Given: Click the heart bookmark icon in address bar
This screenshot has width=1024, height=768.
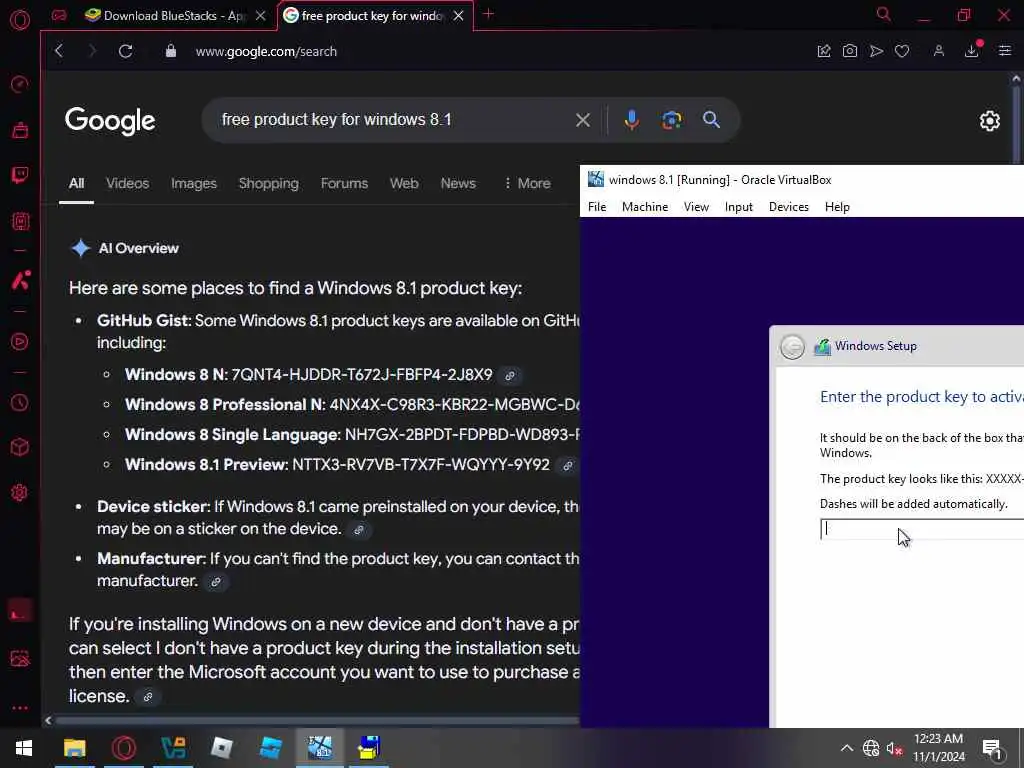Looking at the screenshot, I should tap(902, 51).
